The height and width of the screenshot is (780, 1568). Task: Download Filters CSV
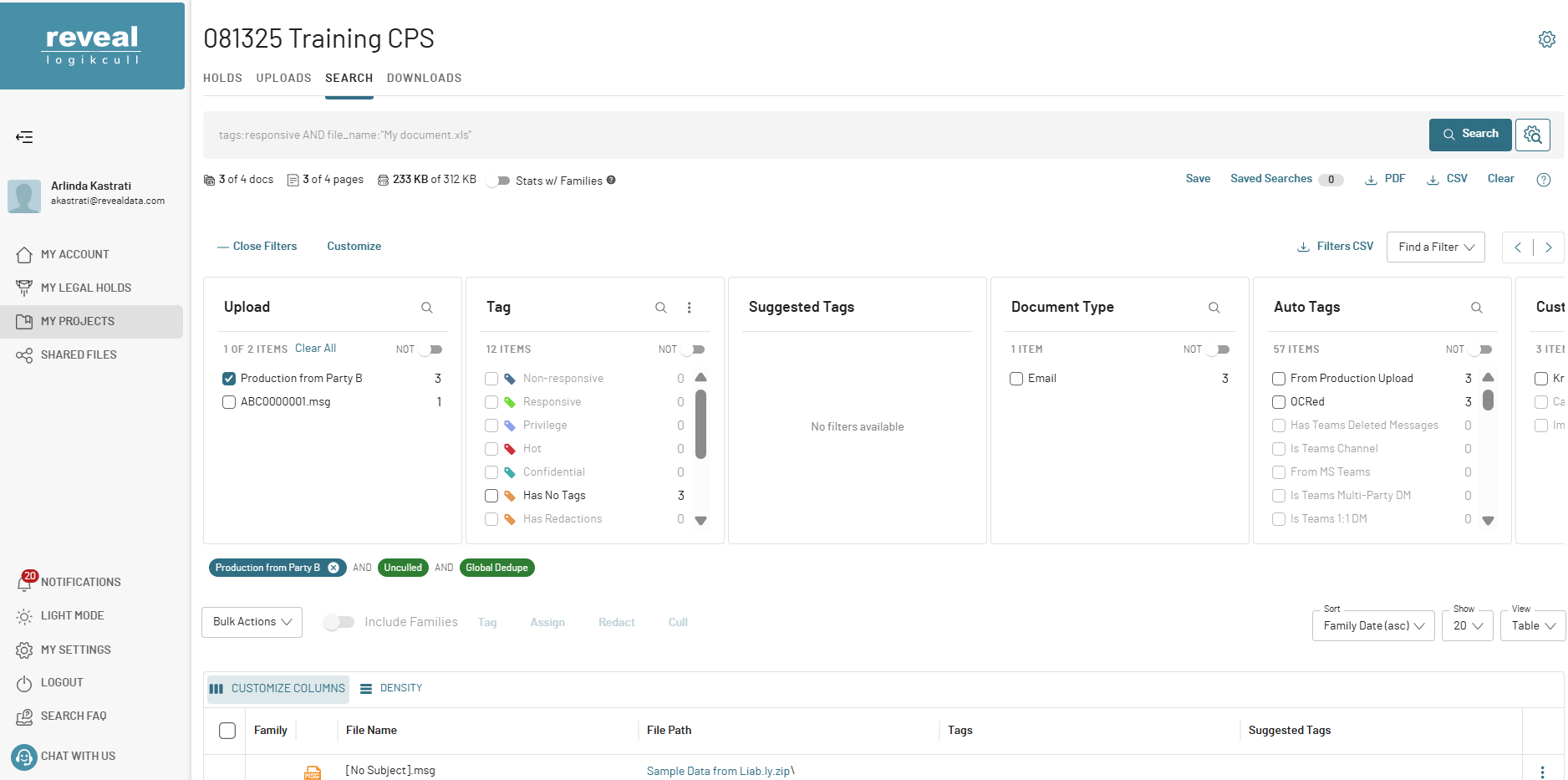(x=1335, y=247)
